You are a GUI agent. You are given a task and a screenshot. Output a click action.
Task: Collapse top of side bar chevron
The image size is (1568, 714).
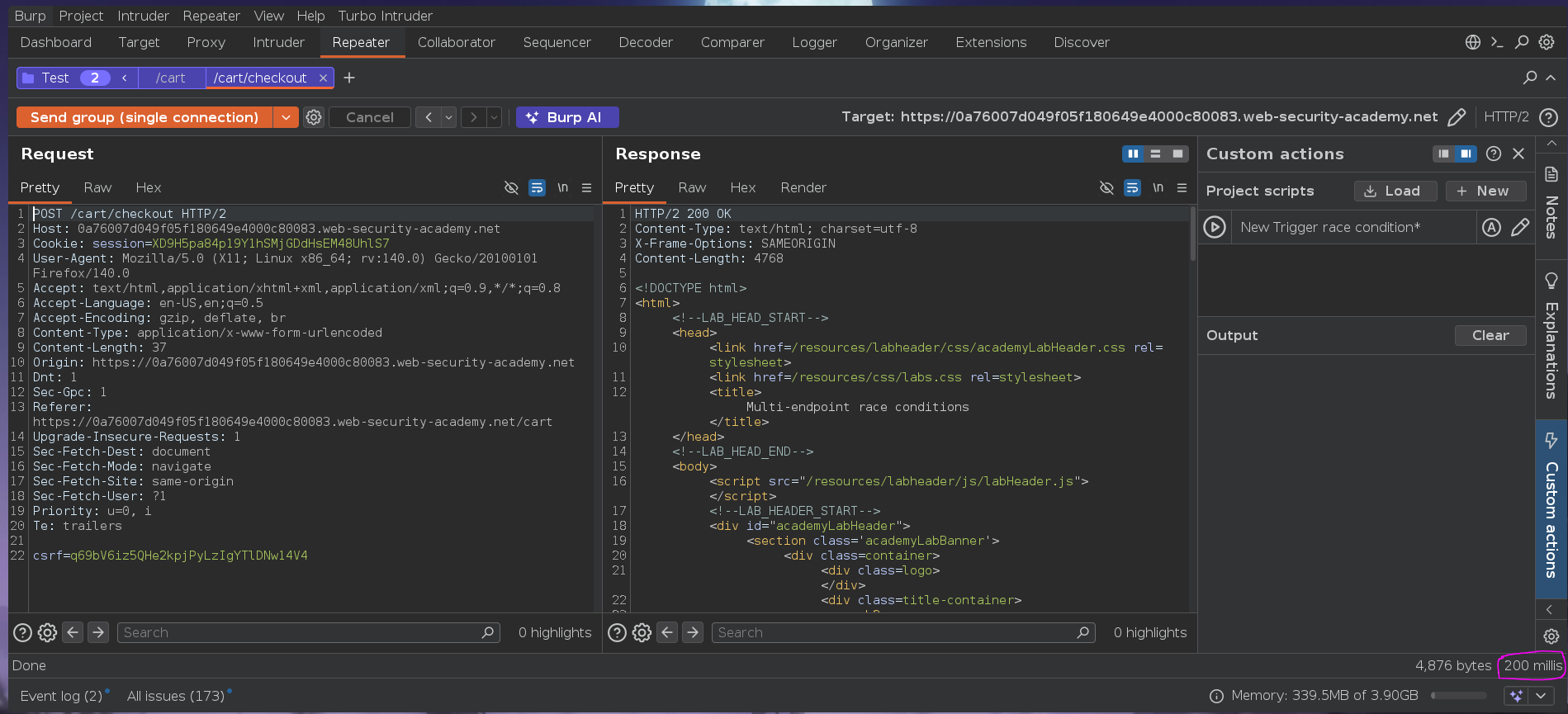point(1551,144)
